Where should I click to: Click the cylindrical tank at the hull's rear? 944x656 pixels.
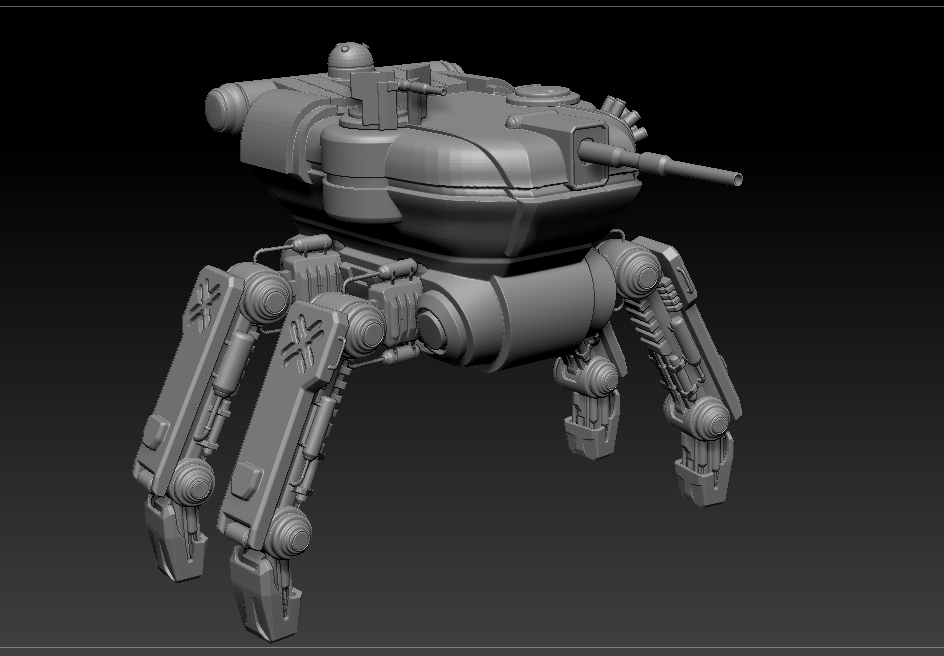coord(225,109)
